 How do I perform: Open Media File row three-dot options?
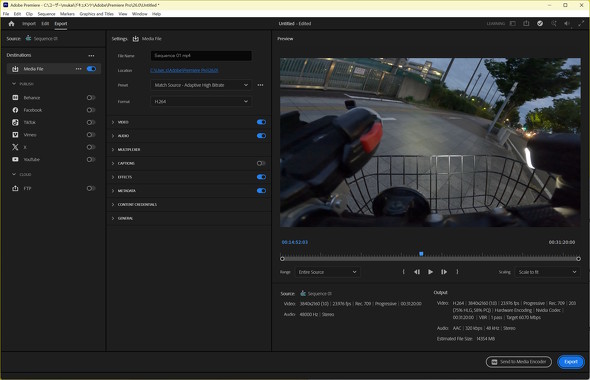point(78,69)
